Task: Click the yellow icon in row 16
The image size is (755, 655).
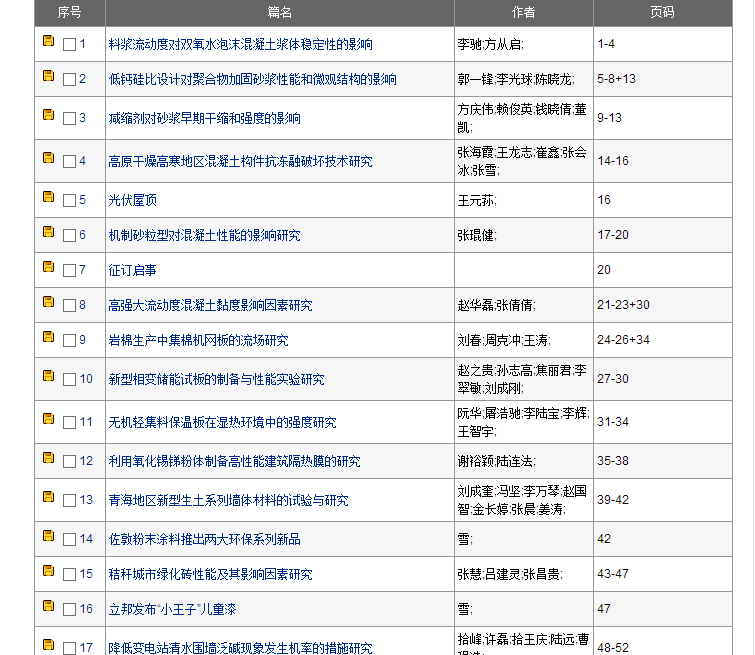Action: pos(48,607)
